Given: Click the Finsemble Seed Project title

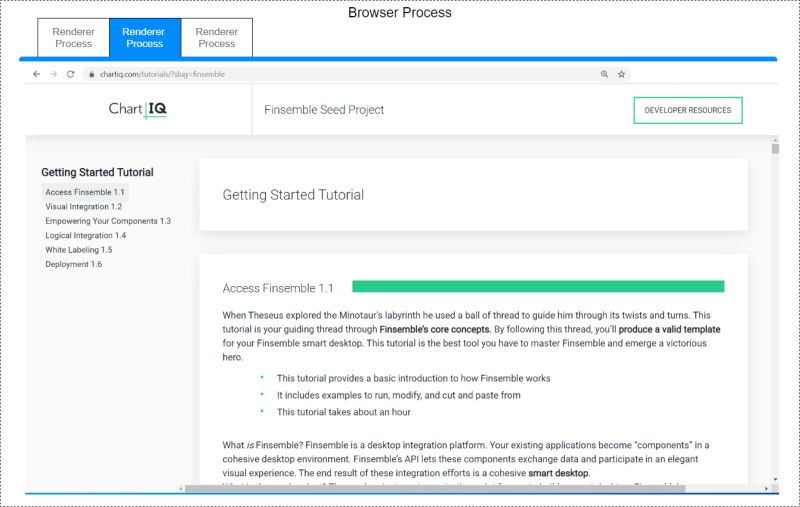Looking at the screenshot, I should [x=324, y=110].
